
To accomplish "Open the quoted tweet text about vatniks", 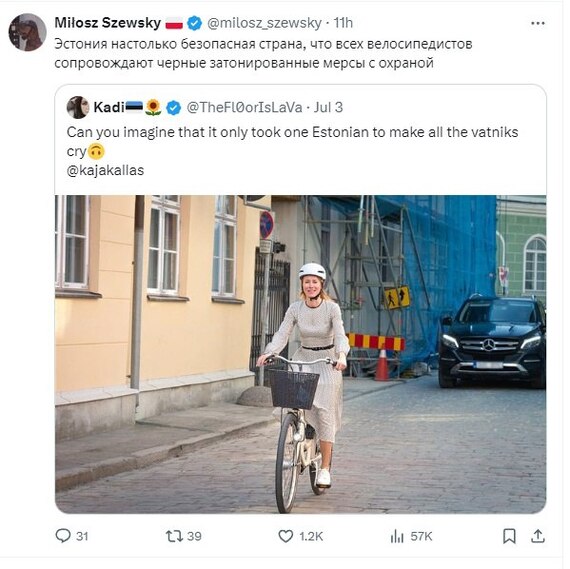I will click(292, 141).
